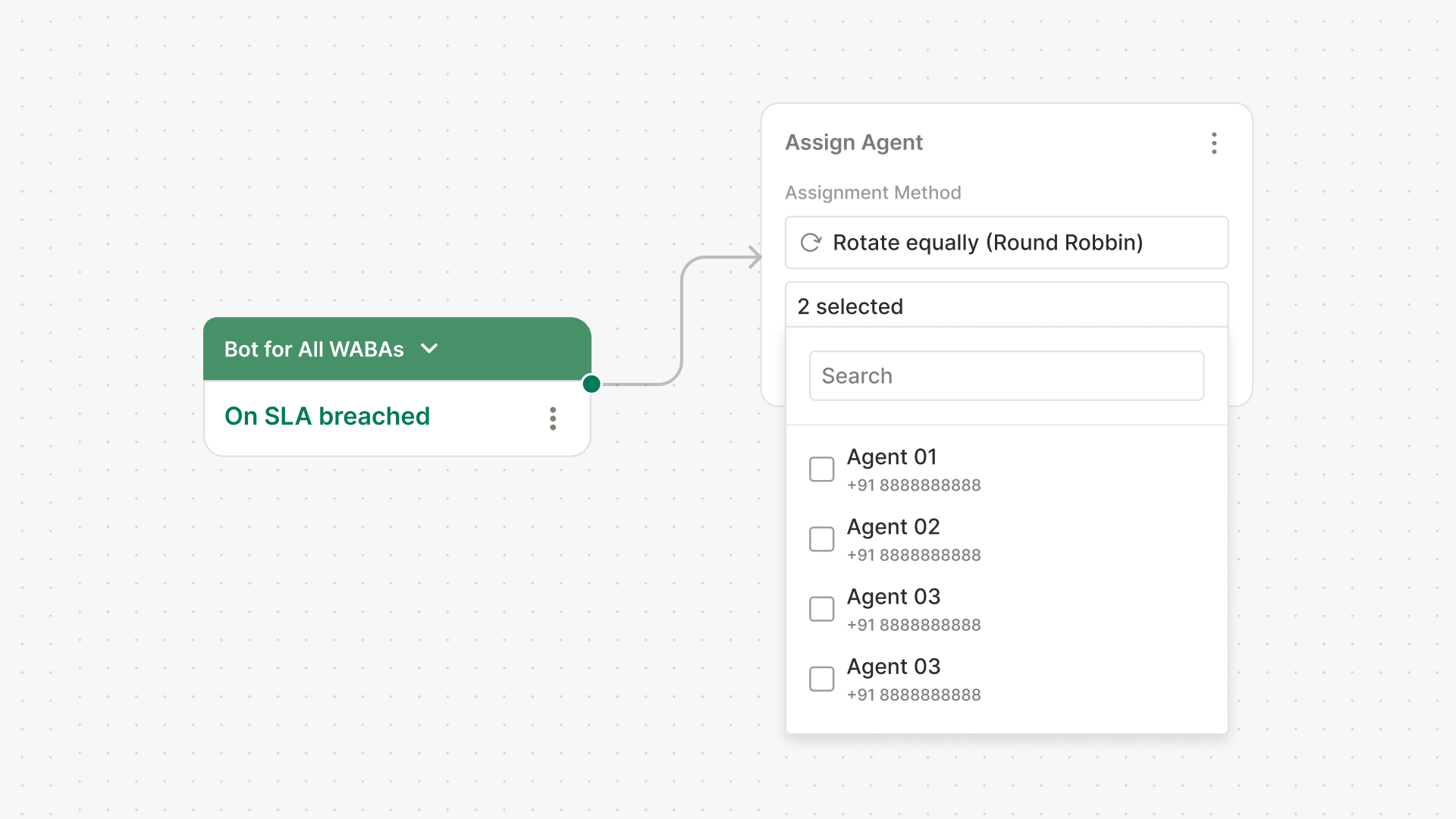The height and width of the screenshot is (819, 1456).
Task: Pick the Agent 02 name entry
Action: coord(893,527)
